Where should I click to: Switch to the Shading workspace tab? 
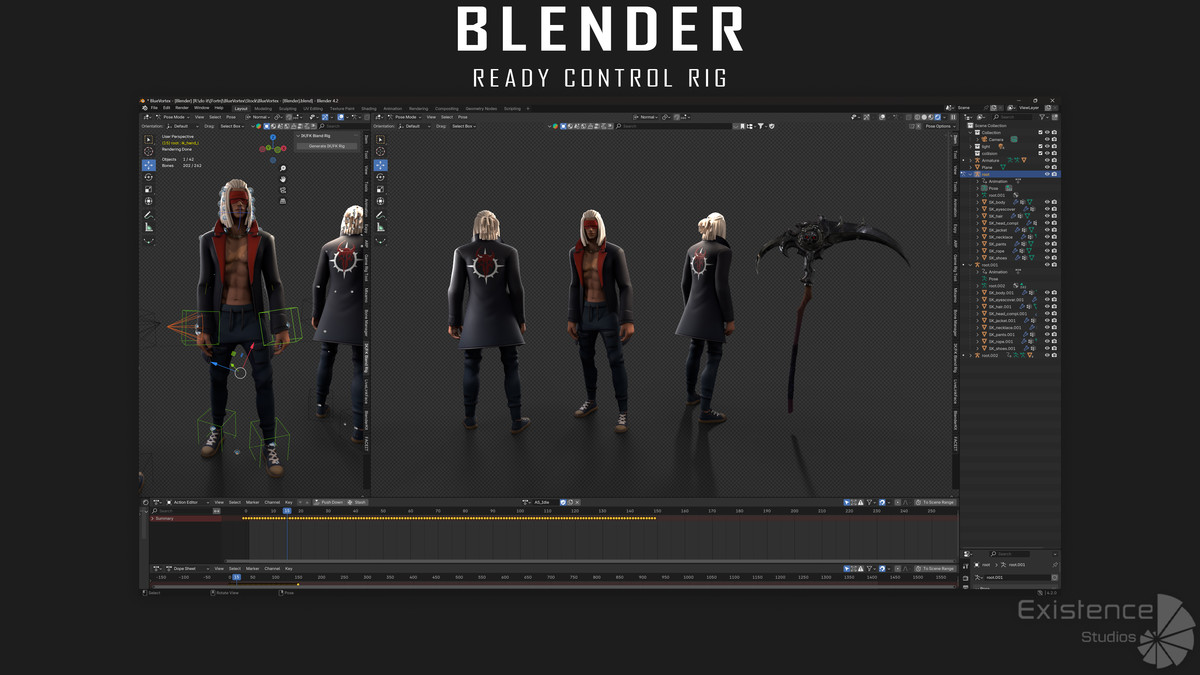tap(369, 108)
